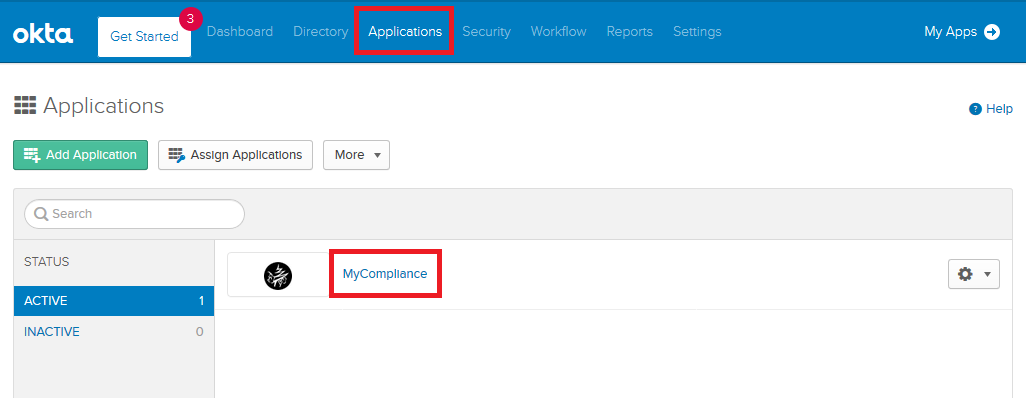
Task: Click the Okta logo
Action: pos(43,33)
